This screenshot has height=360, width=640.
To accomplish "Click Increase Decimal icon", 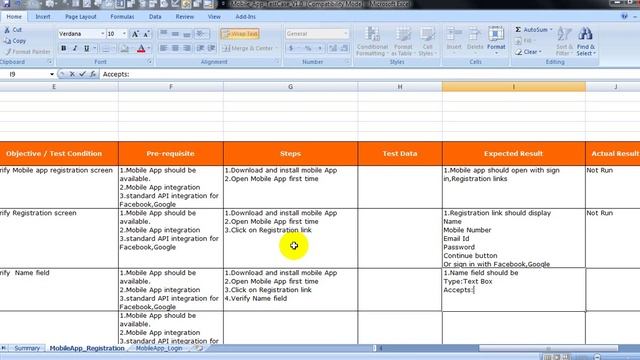I will click(x=333, y=48).
